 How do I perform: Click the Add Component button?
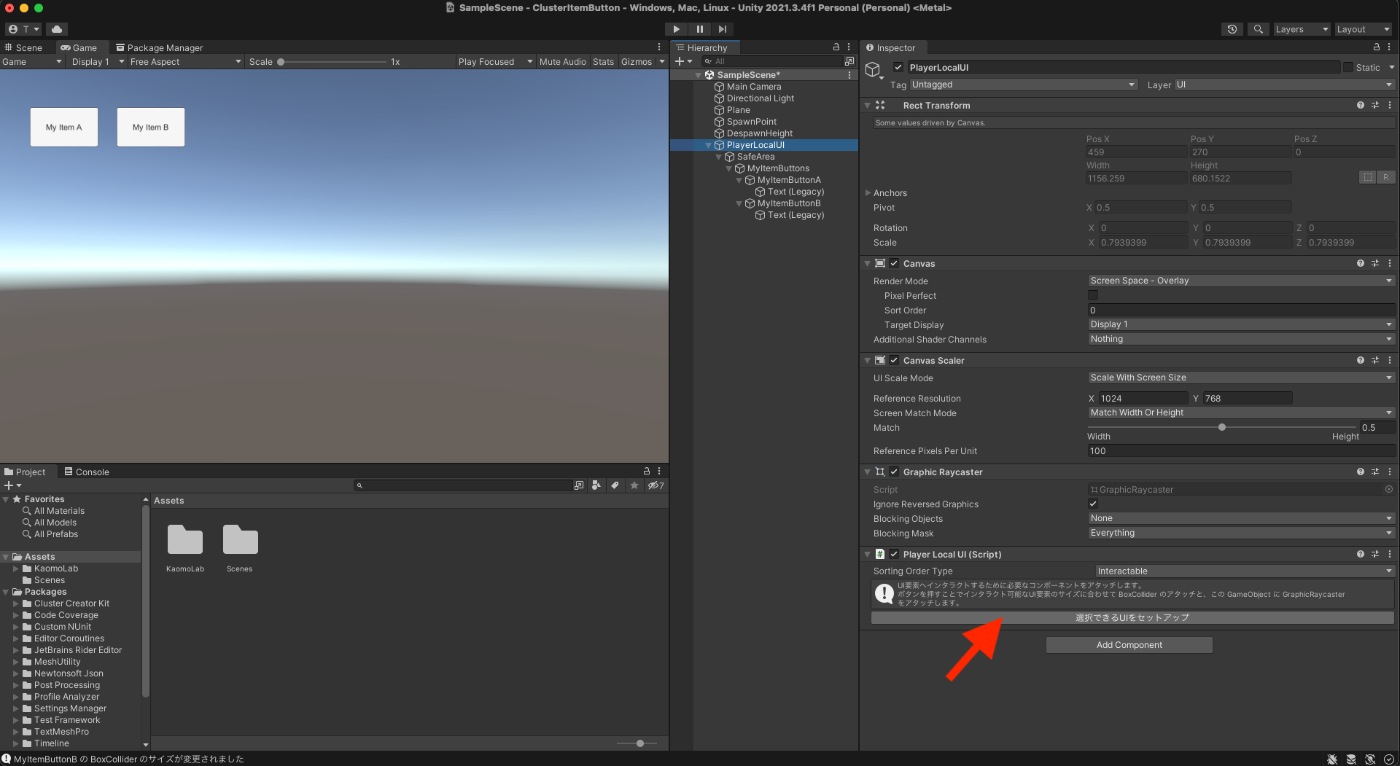point(1129,645)
